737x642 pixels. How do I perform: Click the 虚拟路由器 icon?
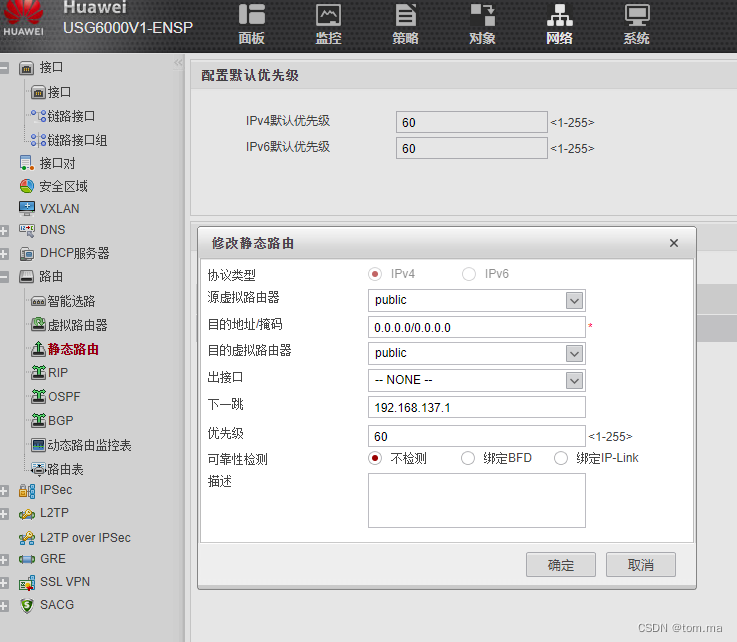click(39, 324)
